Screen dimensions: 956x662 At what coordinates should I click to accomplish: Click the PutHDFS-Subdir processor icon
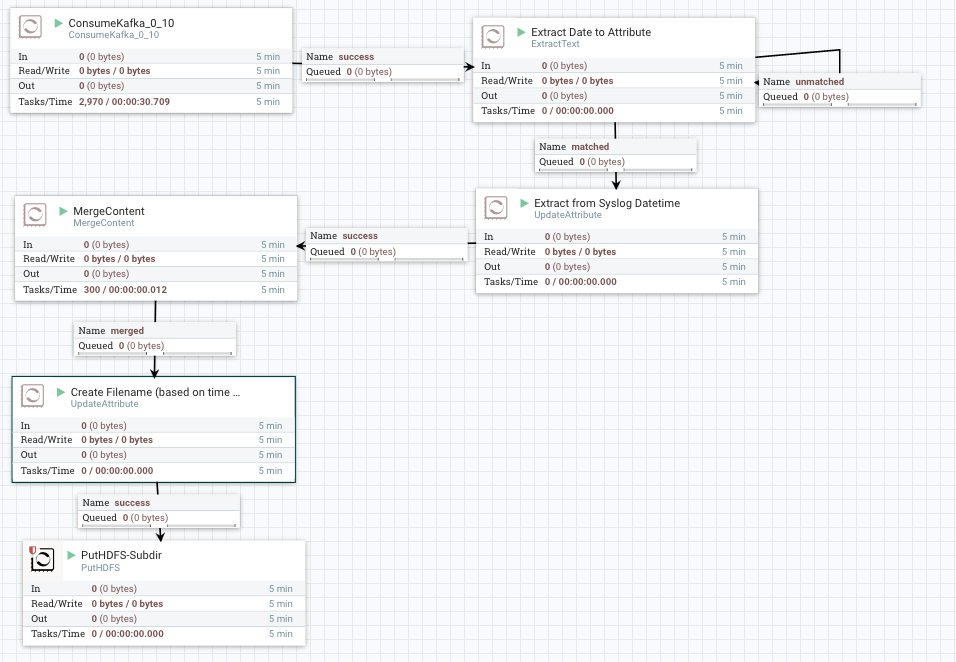tap(42, 559)
